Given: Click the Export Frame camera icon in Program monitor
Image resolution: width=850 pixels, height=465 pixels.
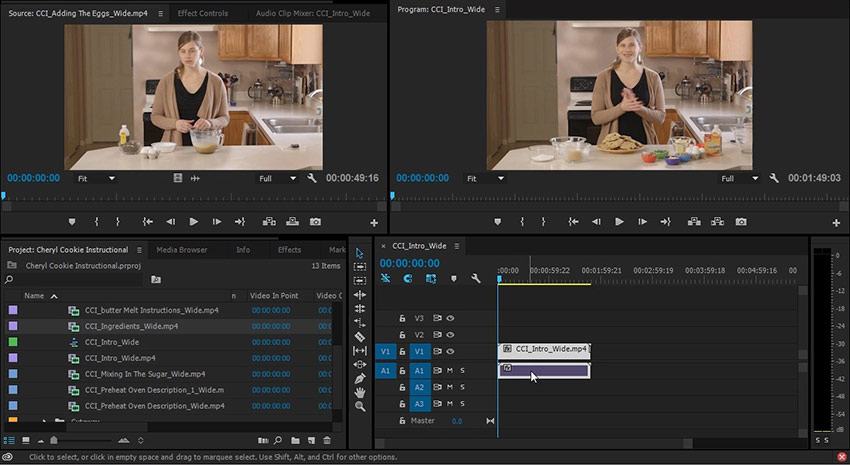Looking at the screenshot, I should (x=741, y=221).
